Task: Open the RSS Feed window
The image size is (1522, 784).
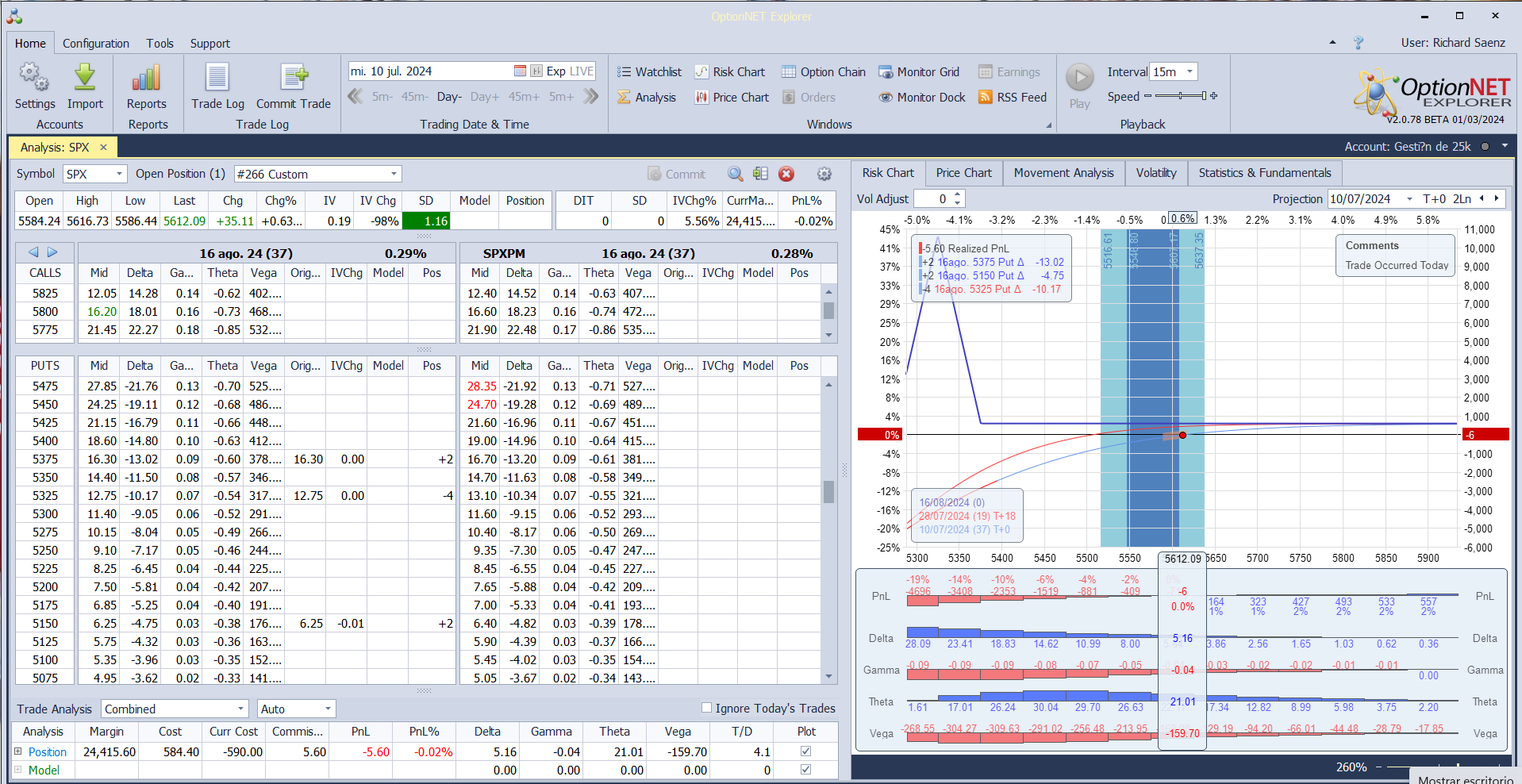Action: (x=1013, y=98)
